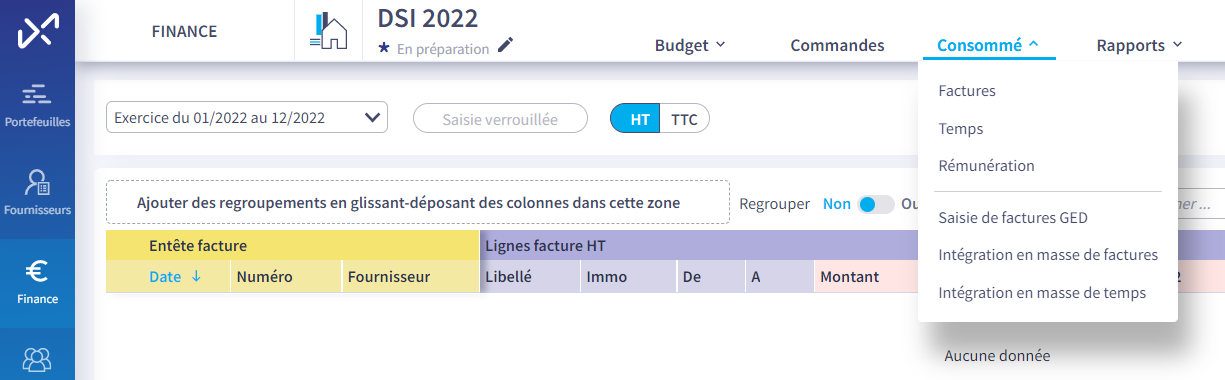Image resolution: width=1225 pixels, height=380 pixels.
Task: Click the pencil edit icon near En préparation
Action: tap(505, 46)
